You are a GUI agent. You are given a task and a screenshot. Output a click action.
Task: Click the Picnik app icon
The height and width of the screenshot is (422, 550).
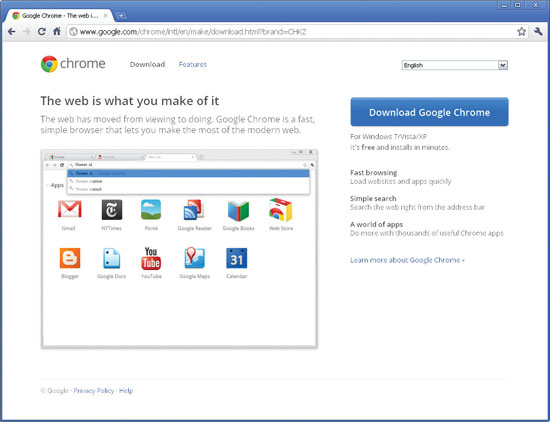coord(151,209)
